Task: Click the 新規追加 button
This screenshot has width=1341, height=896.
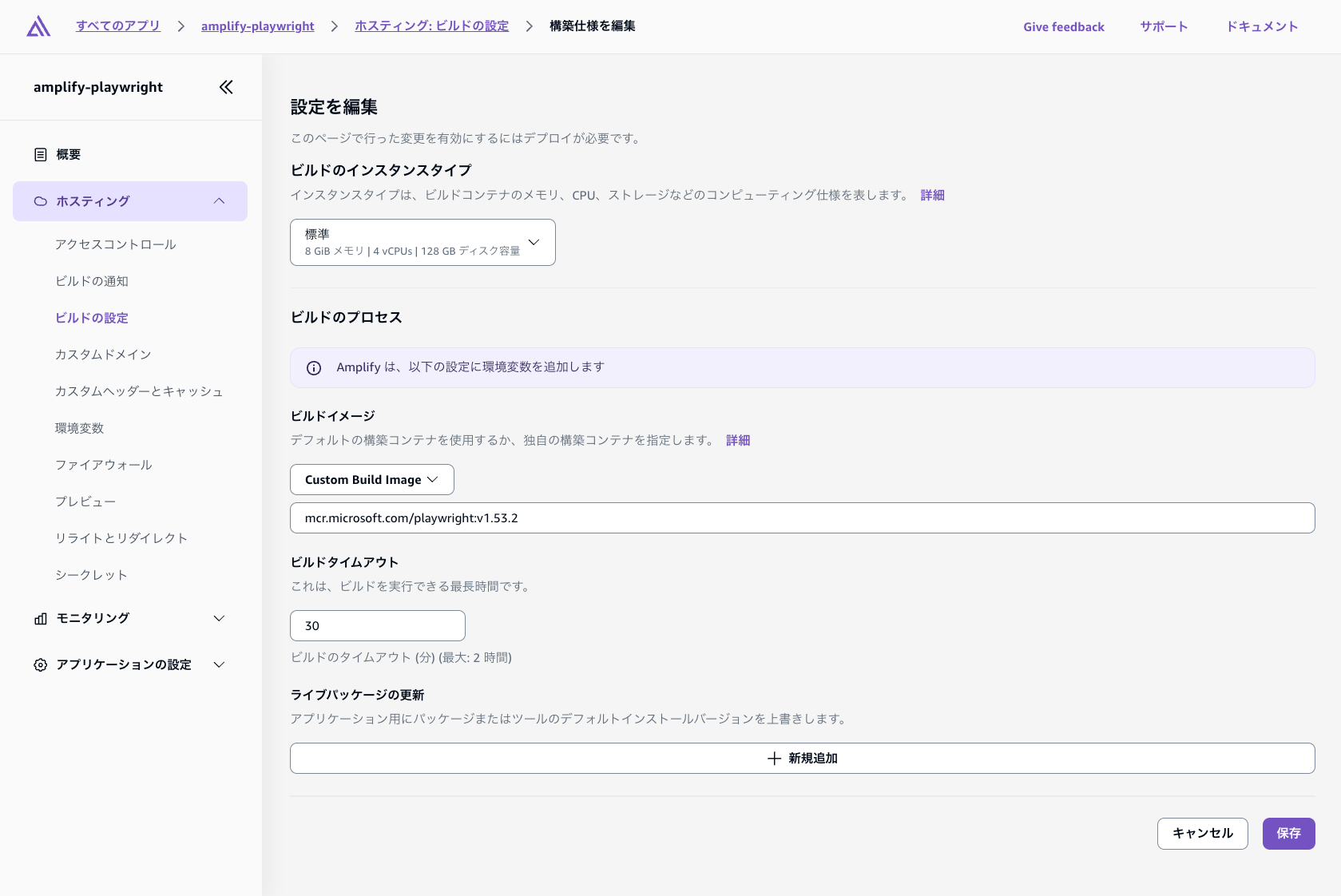Action: click(x=802, y=759)
